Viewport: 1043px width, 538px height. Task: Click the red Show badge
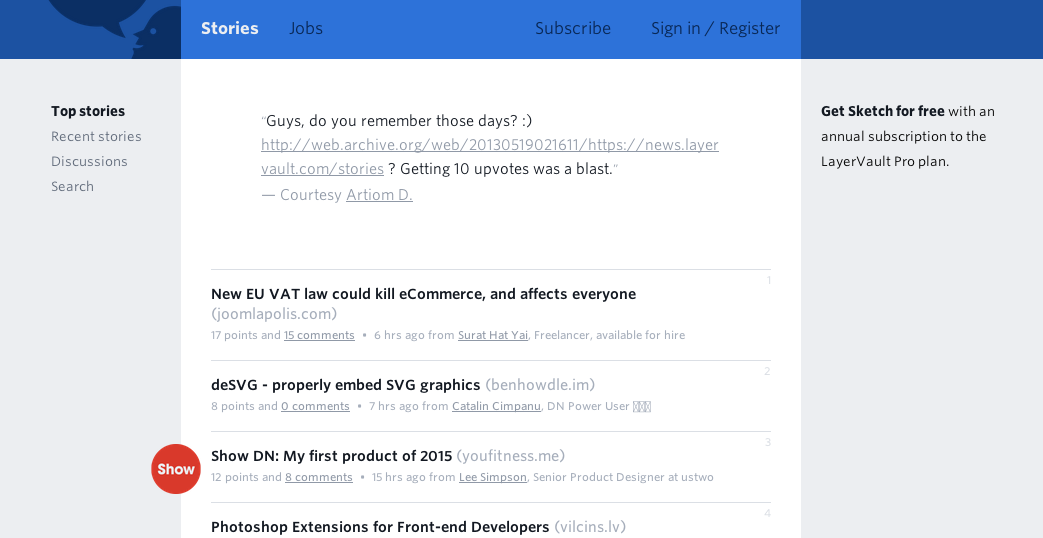point(176,469)
